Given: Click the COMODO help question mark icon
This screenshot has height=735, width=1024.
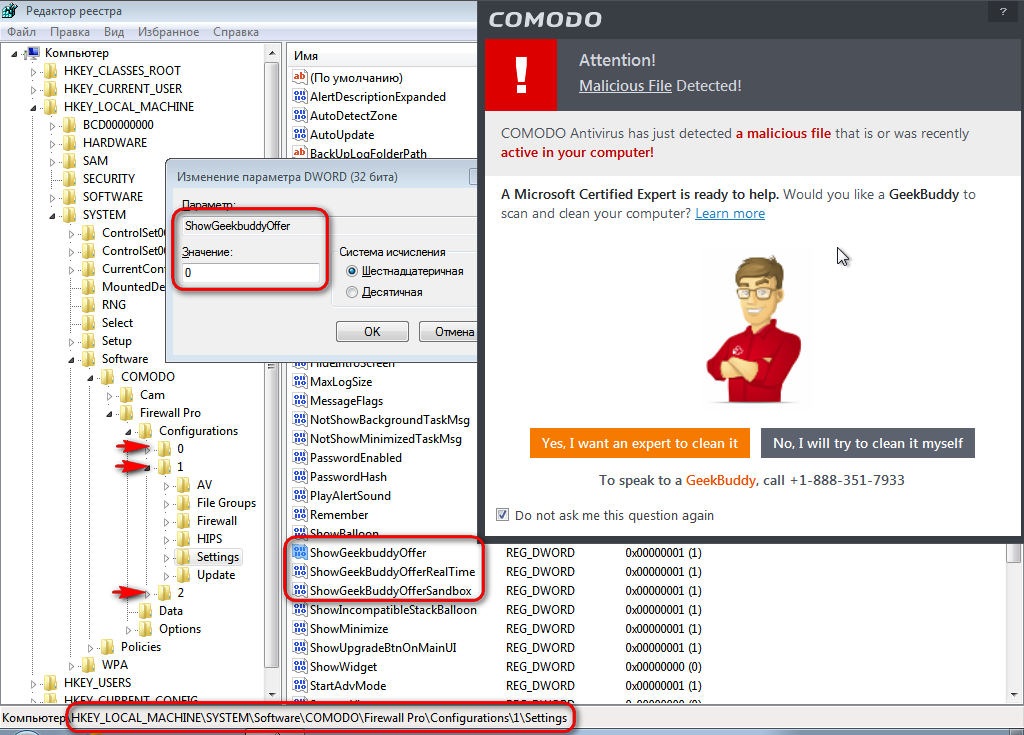Looking at the screenshot, I should point(1003,11).
